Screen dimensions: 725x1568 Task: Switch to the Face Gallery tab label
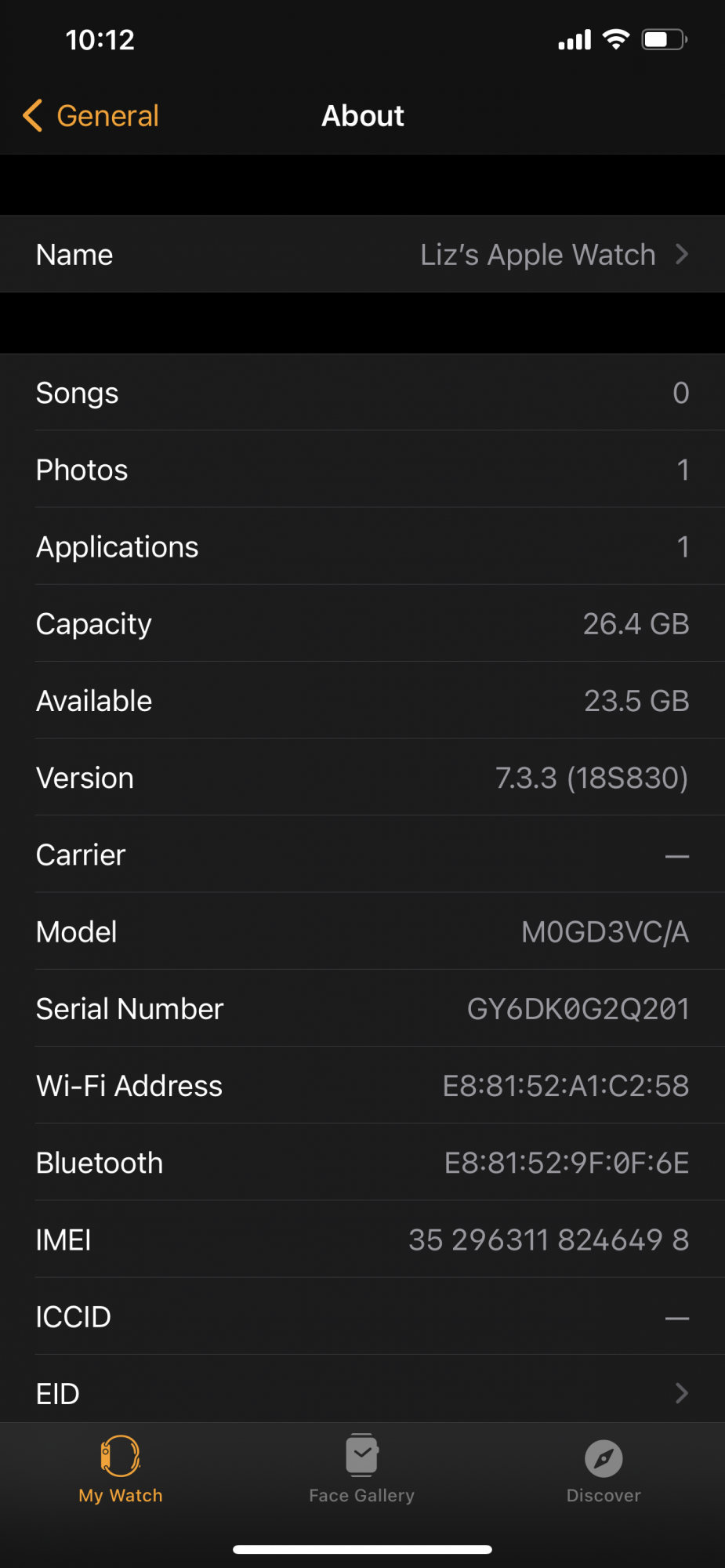[x=362, y=1495]
